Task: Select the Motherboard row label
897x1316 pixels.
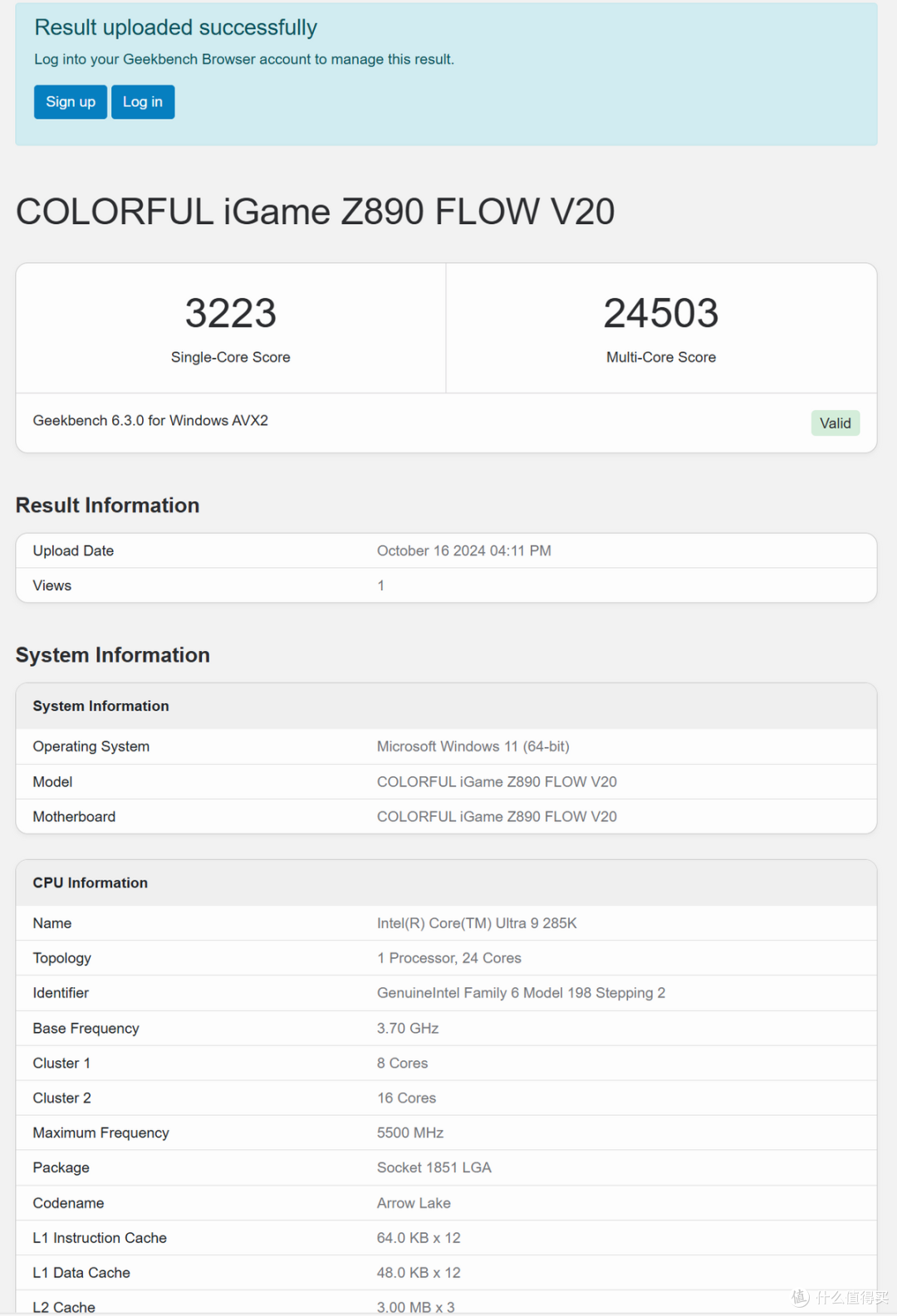Action: 74,817
